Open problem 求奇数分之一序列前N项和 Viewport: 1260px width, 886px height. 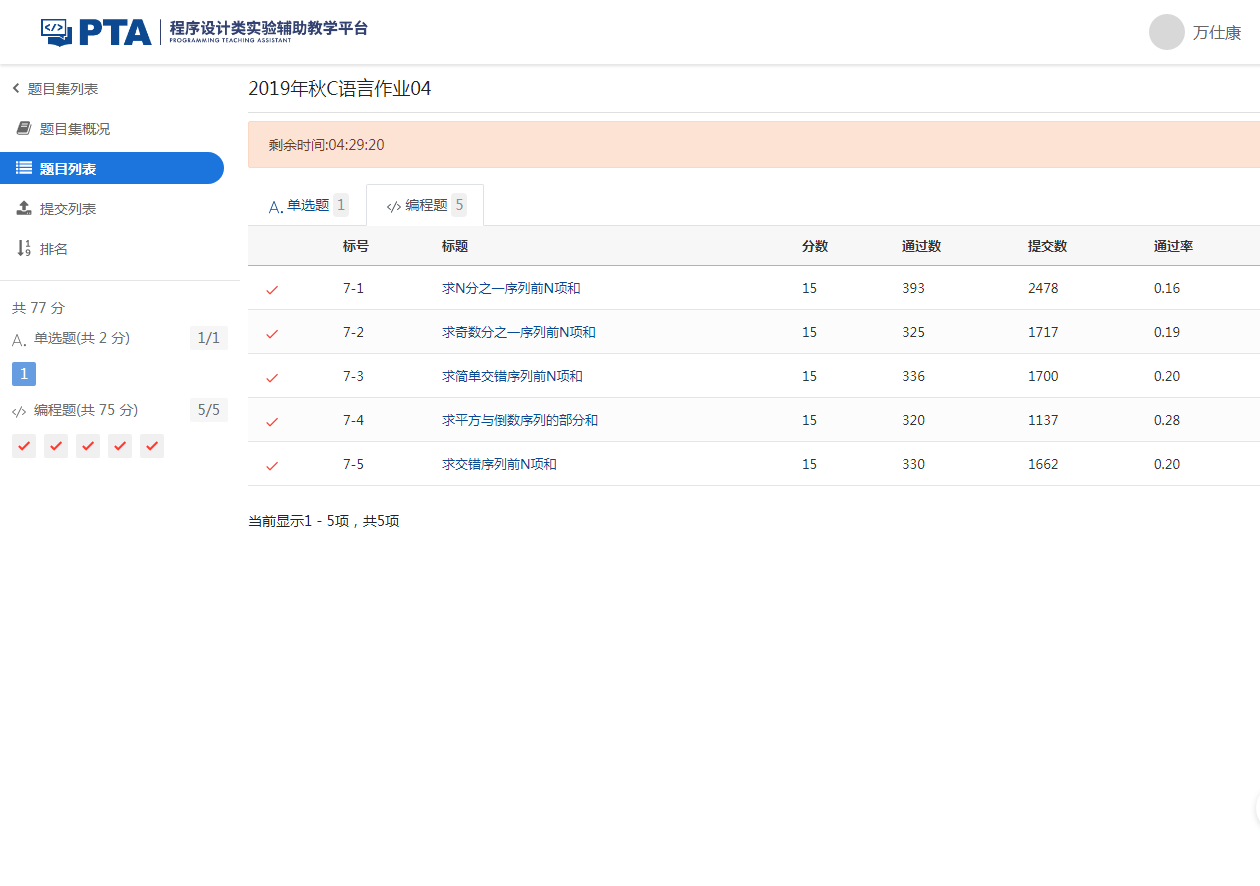pos(519,332)
